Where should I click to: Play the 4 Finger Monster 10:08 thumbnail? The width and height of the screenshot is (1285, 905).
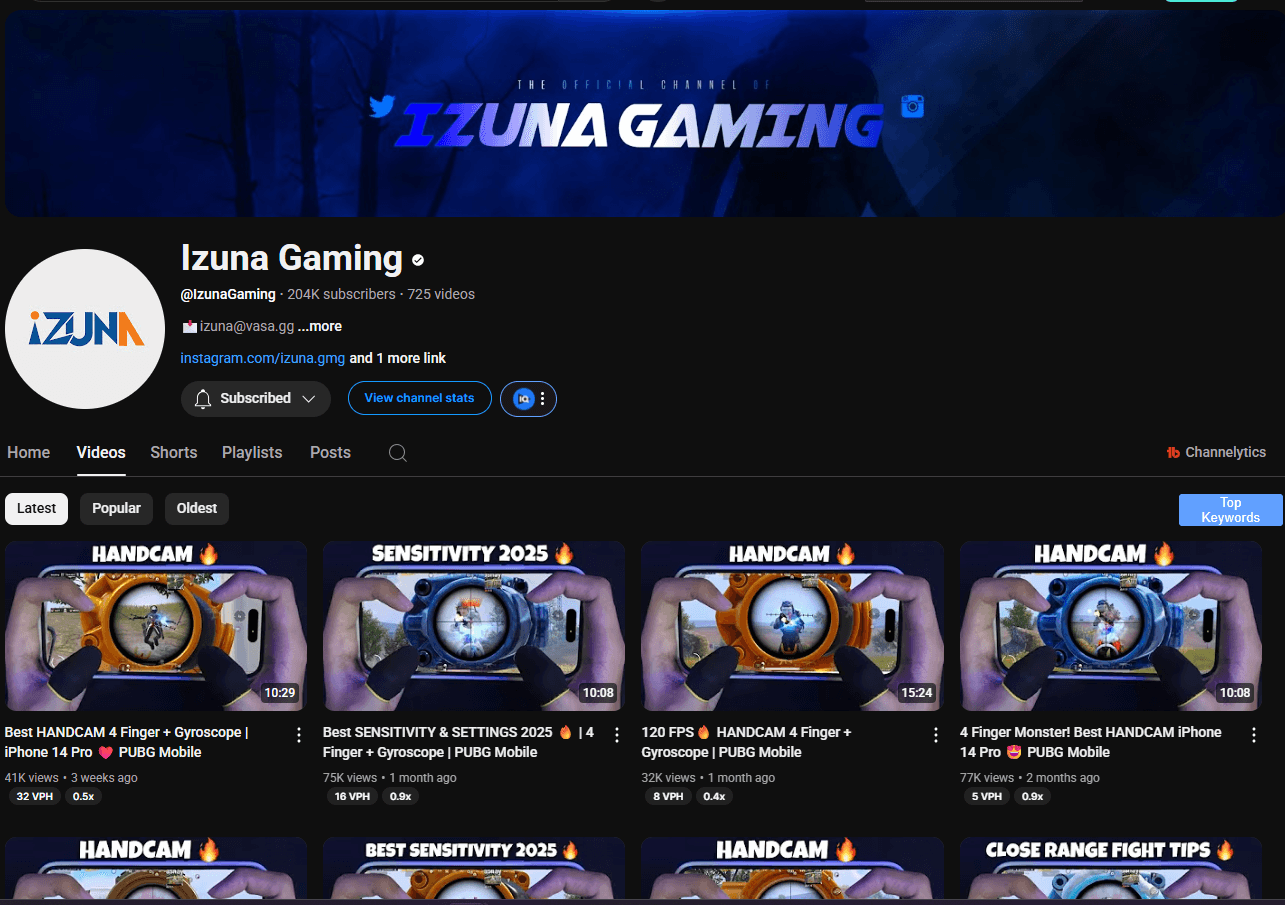coord(1111,626)
